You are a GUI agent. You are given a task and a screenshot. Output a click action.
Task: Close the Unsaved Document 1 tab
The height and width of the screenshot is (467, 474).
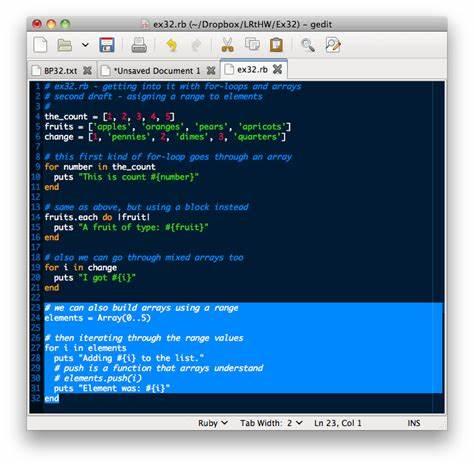click(x=211, y=70)
